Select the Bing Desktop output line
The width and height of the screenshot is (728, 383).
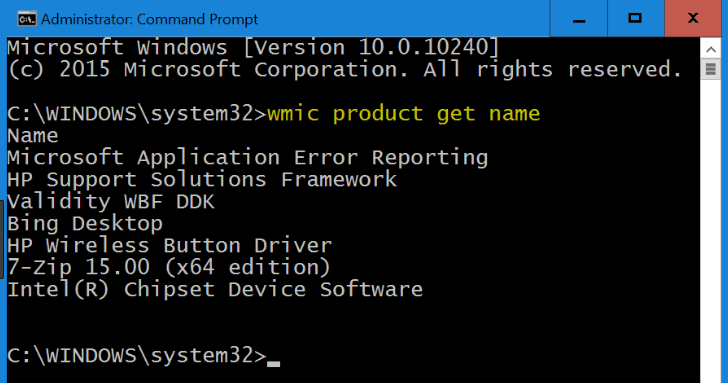(x=85, y=224)
